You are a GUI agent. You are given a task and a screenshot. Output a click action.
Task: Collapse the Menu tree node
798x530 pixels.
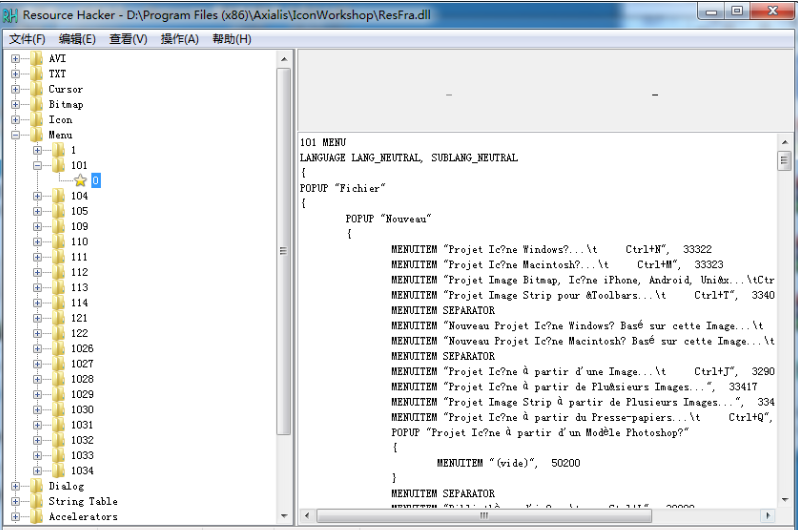tap(16, 135)
